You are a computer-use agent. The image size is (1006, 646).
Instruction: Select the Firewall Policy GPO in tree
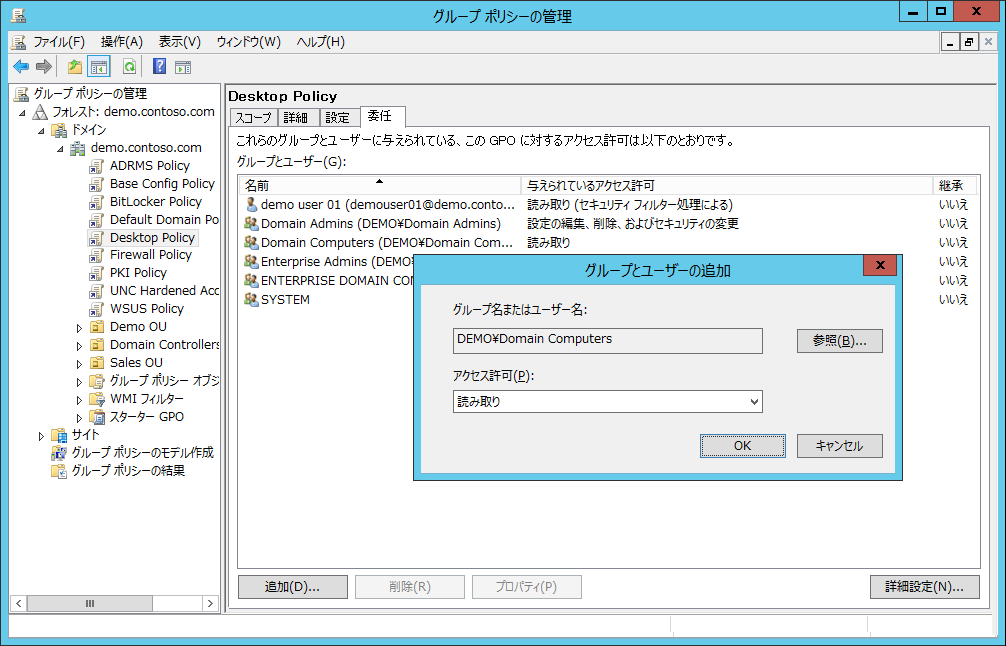(150, 255)
